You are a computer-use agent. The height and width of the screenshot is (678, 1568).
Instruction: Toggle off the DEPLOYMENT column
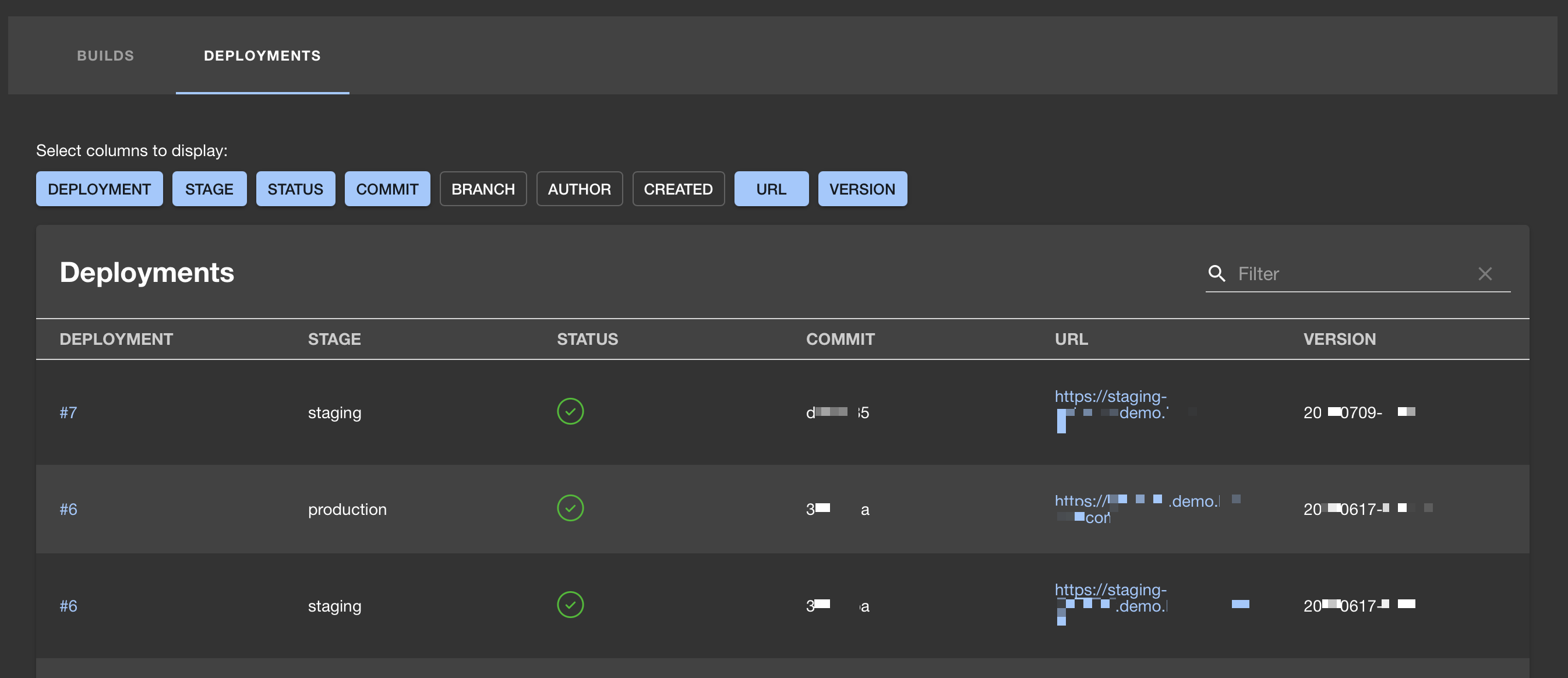pyautogui.click(x=99, y=189)
